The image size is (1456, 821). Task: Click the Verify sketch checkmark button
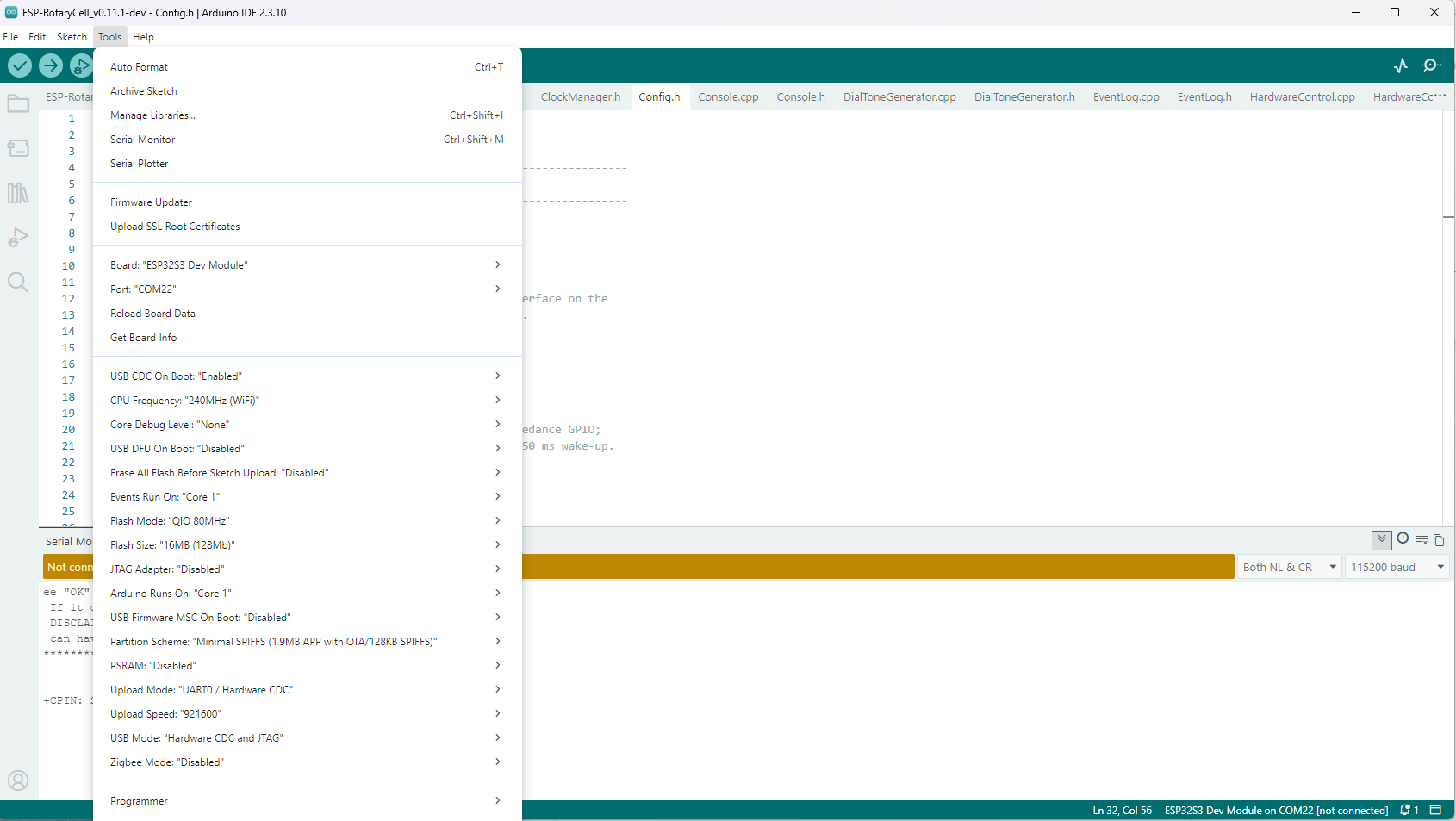(20, 65)
